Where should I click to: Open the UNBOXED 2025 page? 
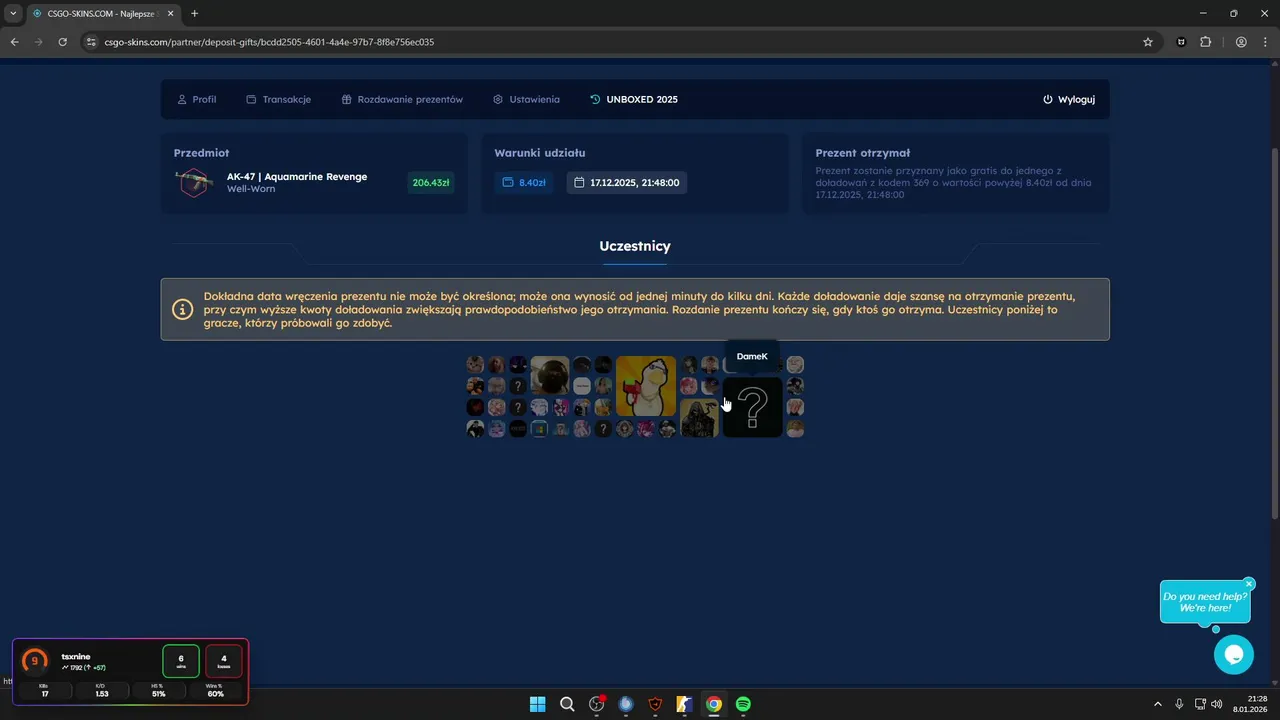(634, 100)
